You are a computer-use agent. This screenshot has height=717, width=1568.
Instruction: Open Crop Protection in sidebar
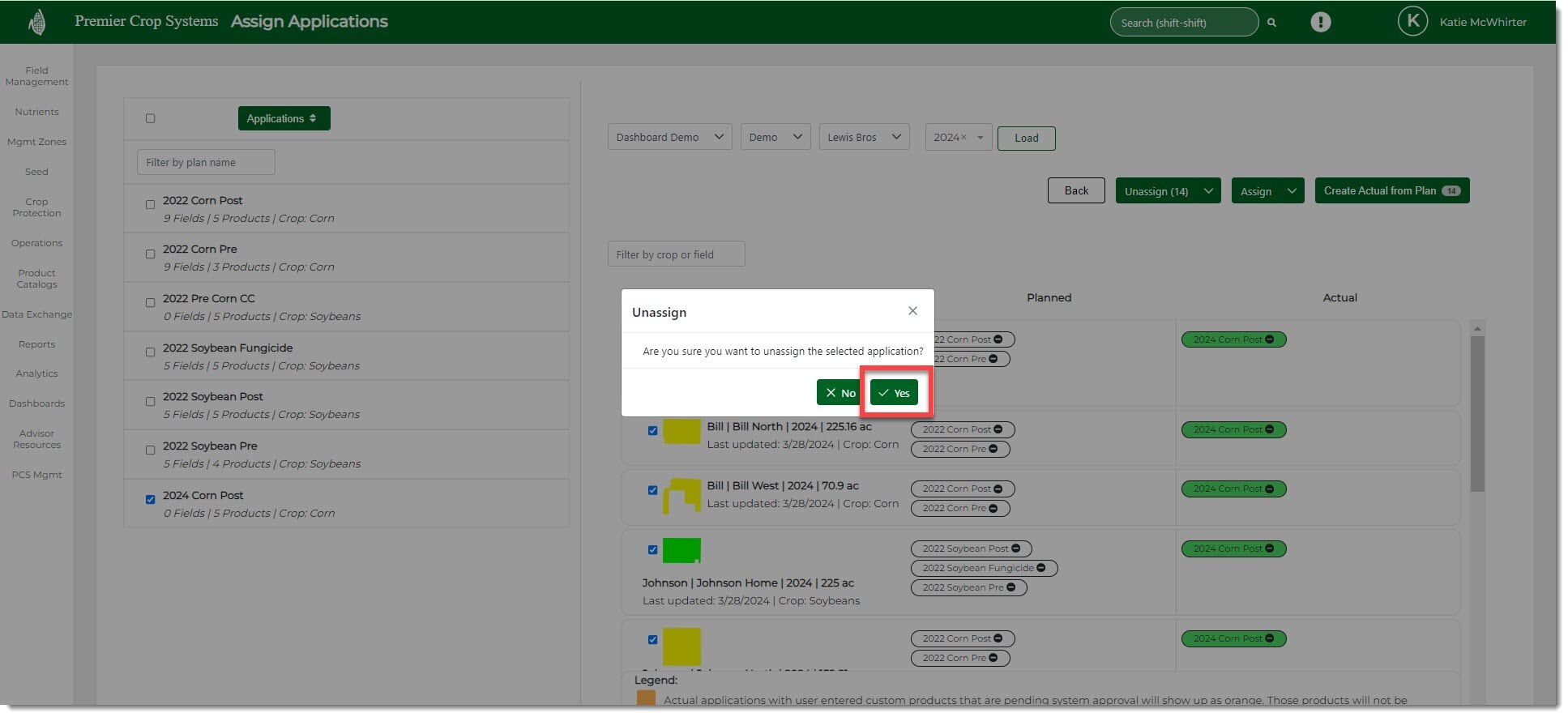pos(36,207)
